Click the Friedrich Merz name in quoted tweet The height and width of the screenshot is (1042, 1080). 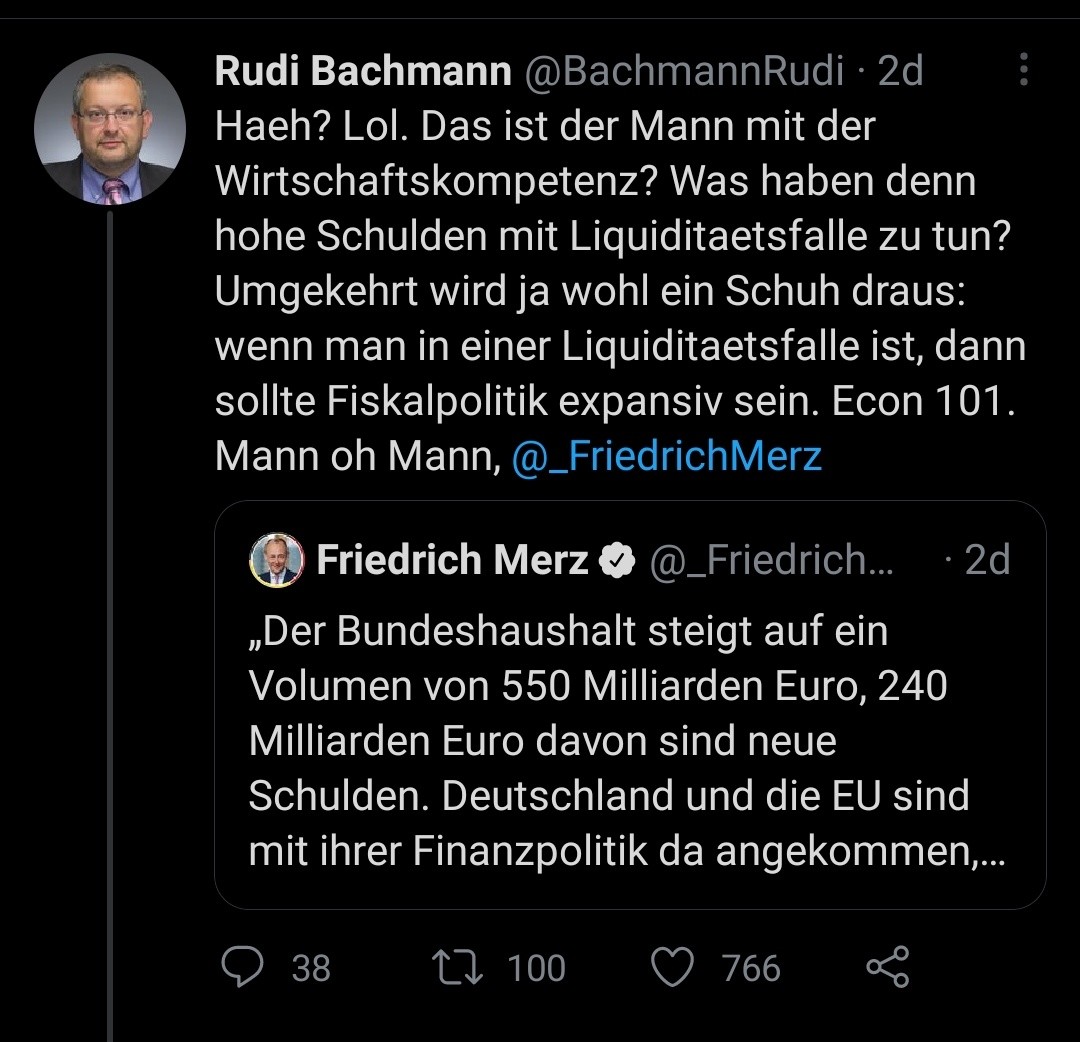pyautogui.click(x=452, y=560)
